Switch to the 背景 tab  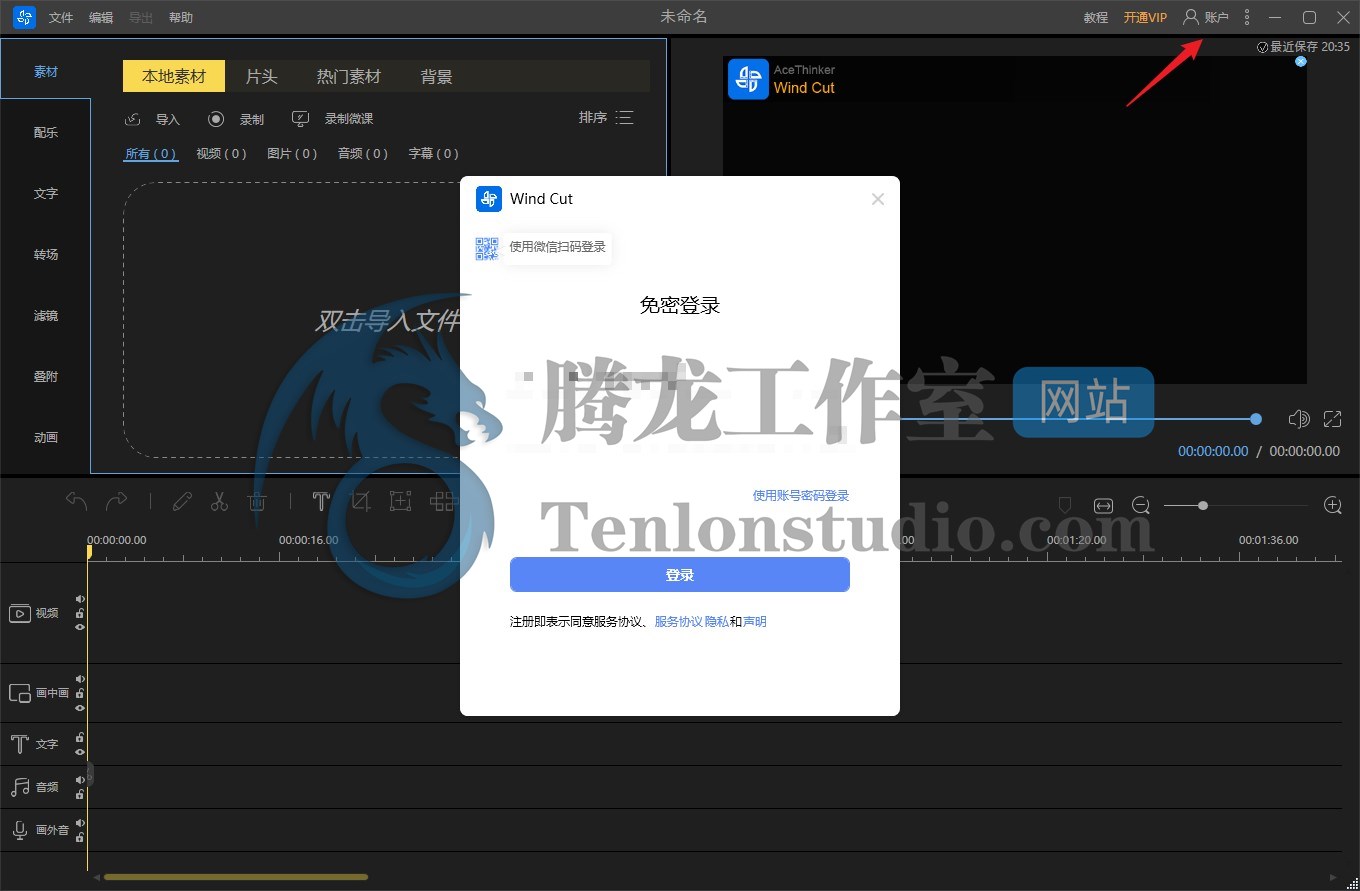pos(437,76)
